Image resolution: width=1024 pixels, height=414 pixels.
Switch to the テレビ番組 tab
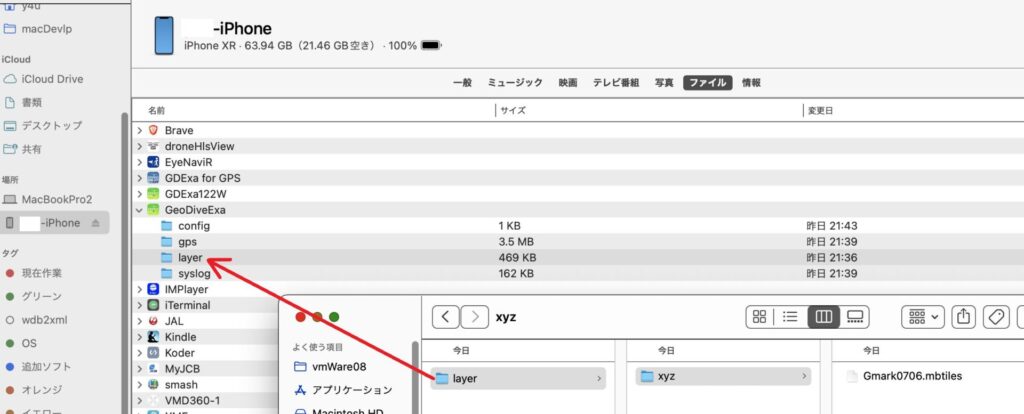(x=616, y=83)
